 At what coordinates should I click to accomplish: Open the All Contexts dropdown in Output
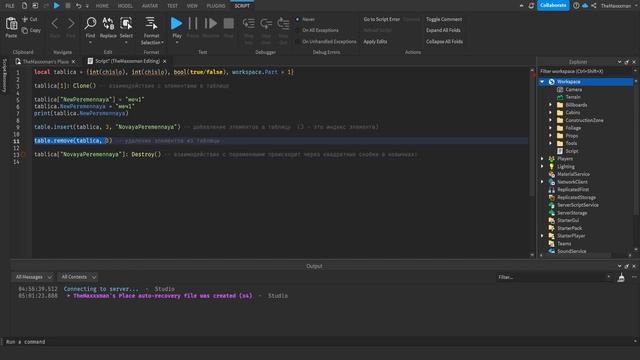click(78, 277)
